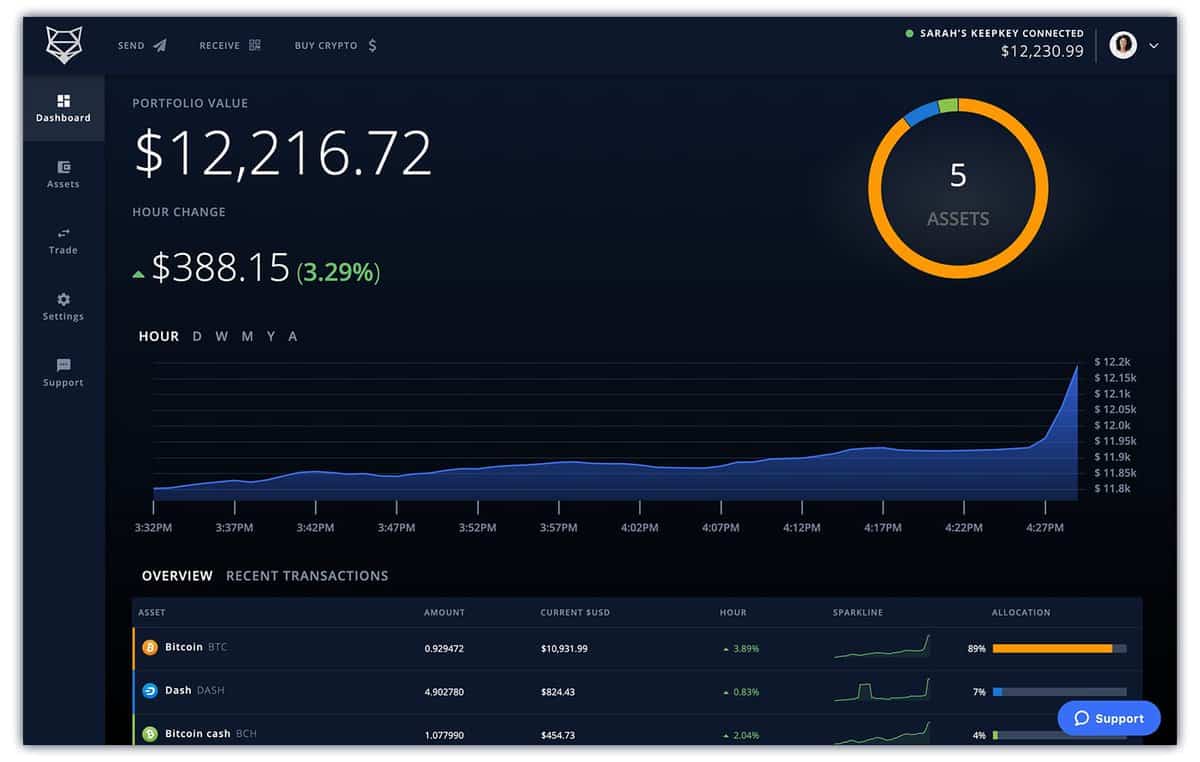Open Send via paper plane icon
Image resolution: width=1200 pixels, height=762 pixels.
click(160, 46)
